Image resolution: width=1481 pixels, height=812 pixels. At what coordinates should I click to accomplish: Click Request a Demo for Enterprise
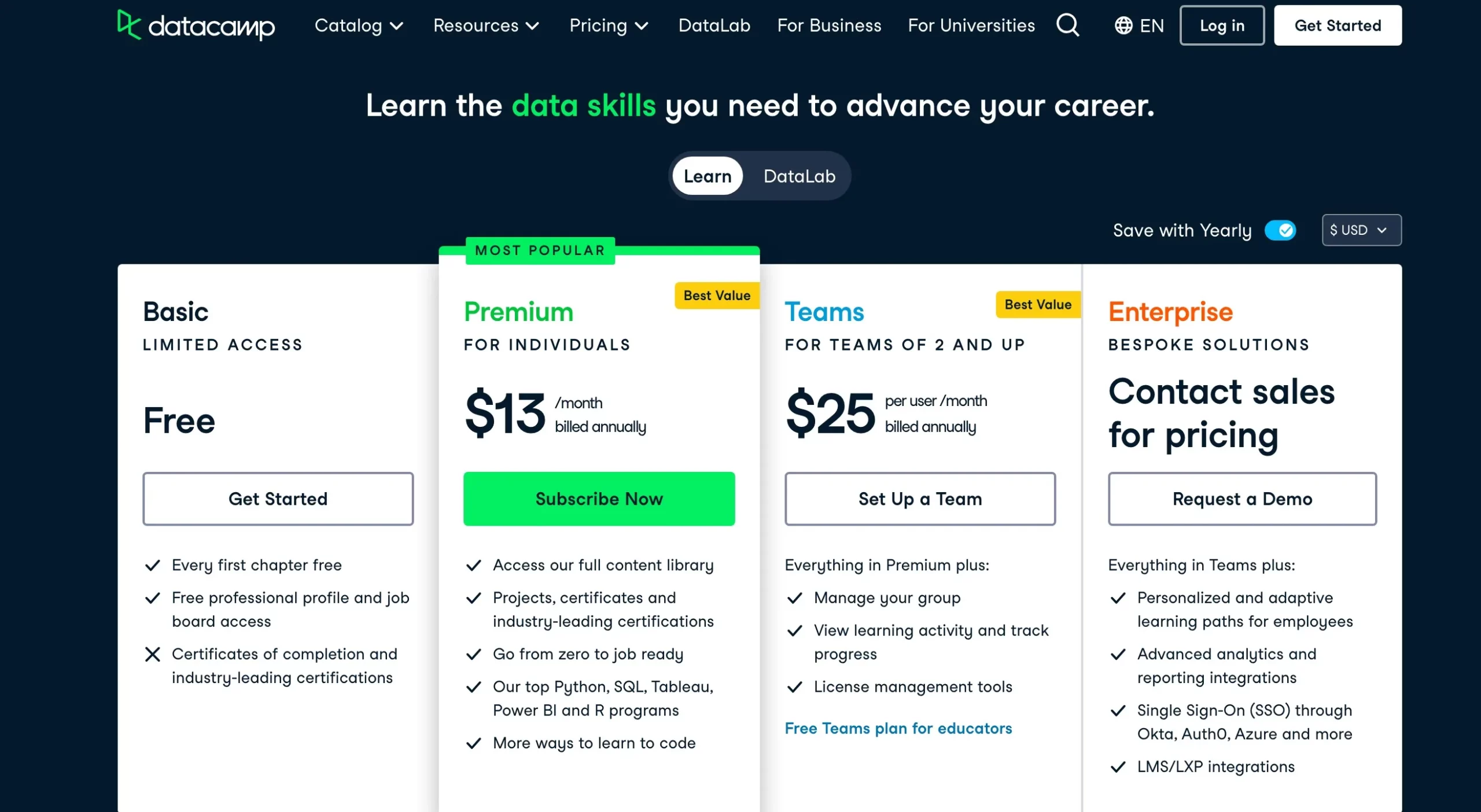(1241, 498)
